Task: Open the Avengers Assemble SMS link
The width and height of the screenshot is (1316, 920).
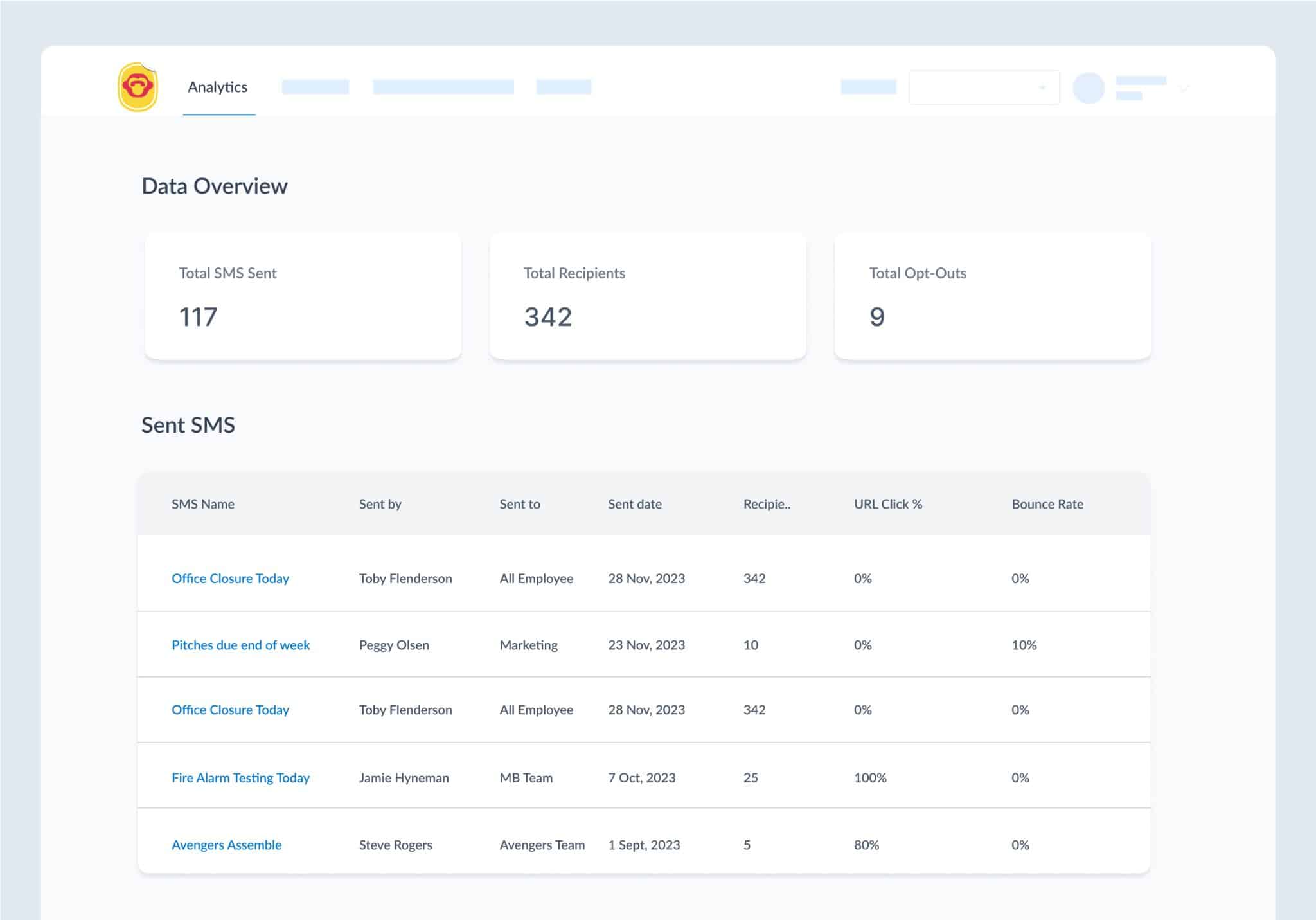Action: (226, 845)
